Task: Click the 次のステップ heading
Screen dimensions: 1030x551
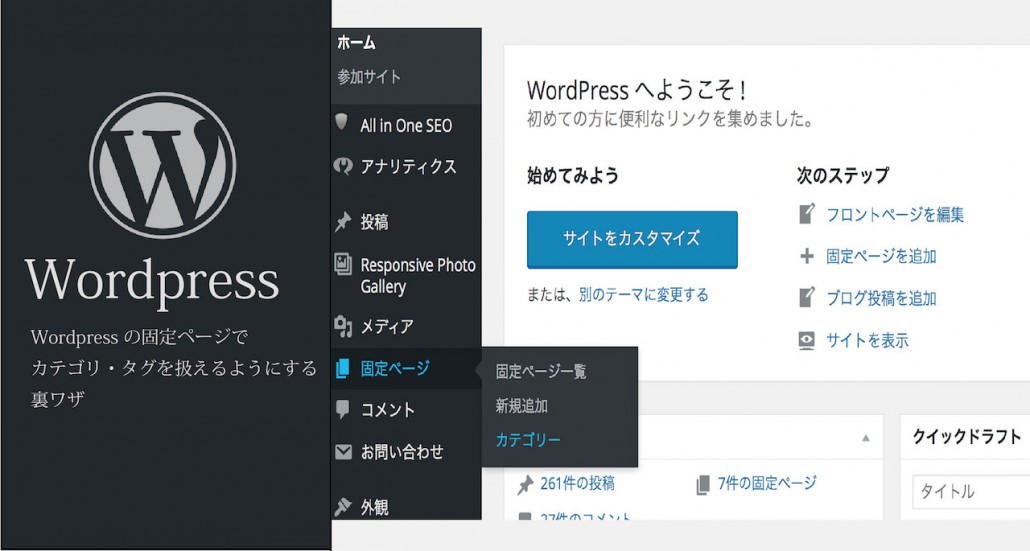Action: pyautogui.click(x=843, y=175)
